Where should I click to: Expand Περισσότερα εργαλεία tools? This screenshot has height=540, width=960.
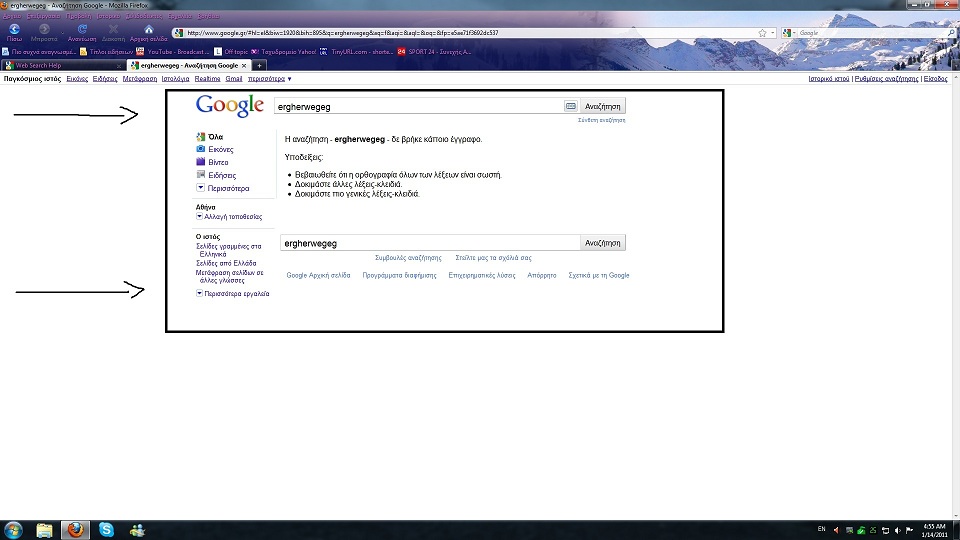233,294
